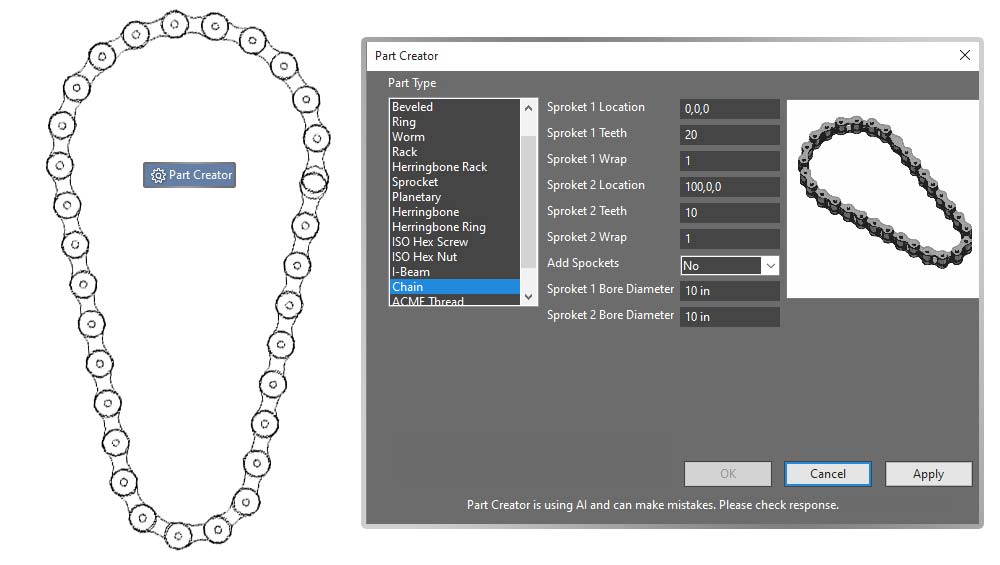Click the Sproket 2 Location field

tap(730, 187)
